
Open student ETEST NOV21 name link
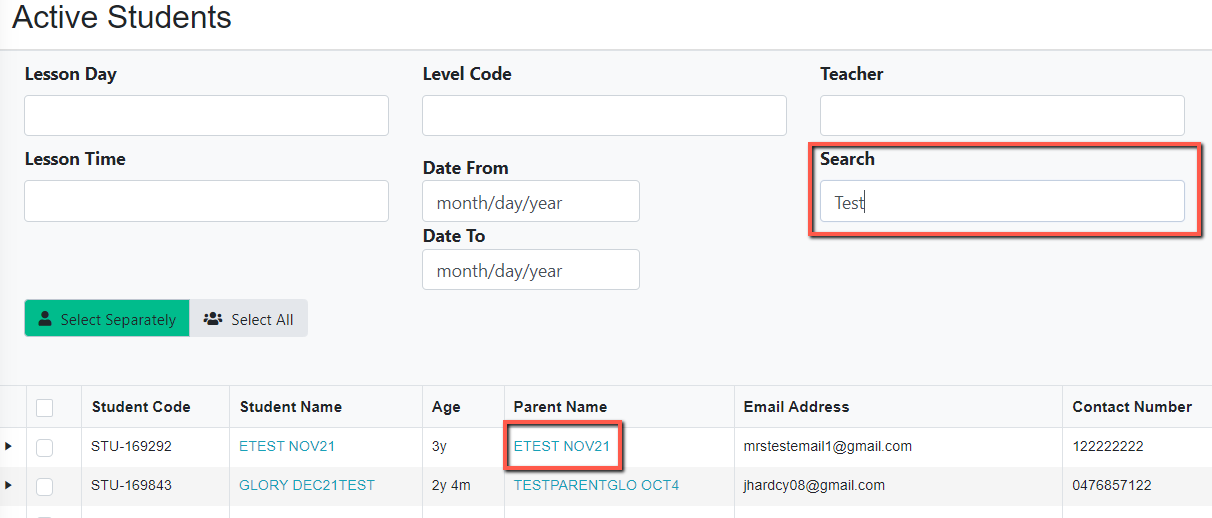[x=287, y=446]
